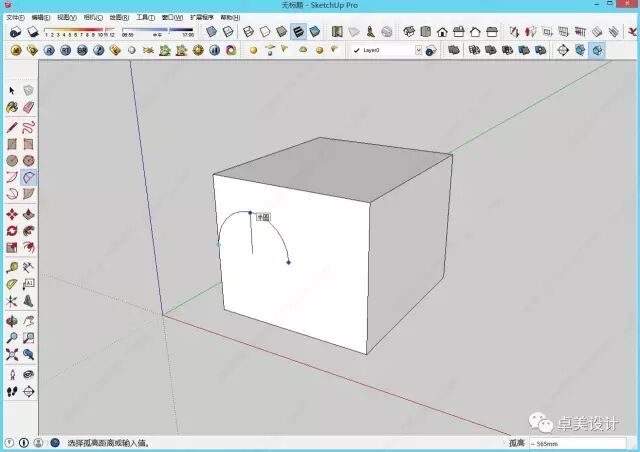Image resolution: width=640 pixels, height=452 pixels.
Task: Choose the Polygon tool
Action: (x=29, y=160)
